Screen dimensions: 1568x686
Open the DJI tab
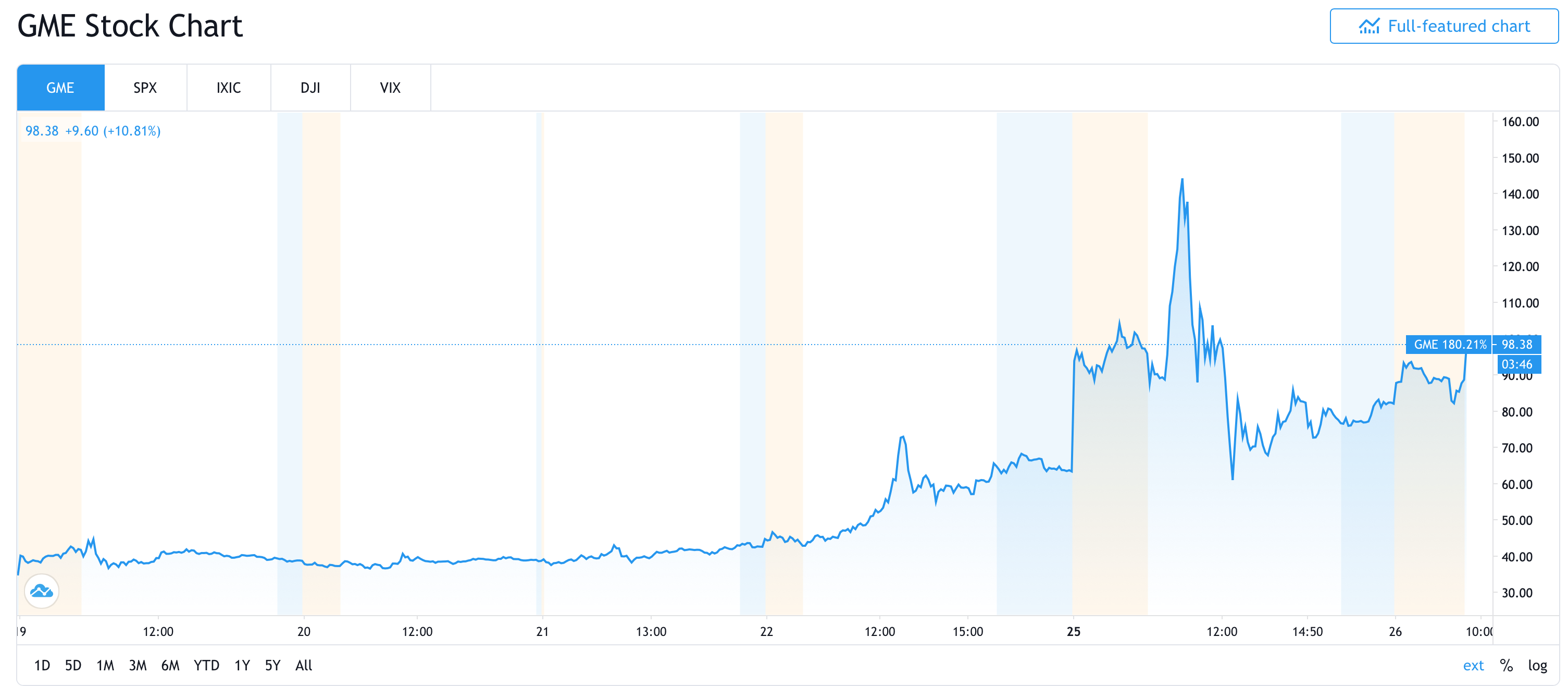pos(310,88)
